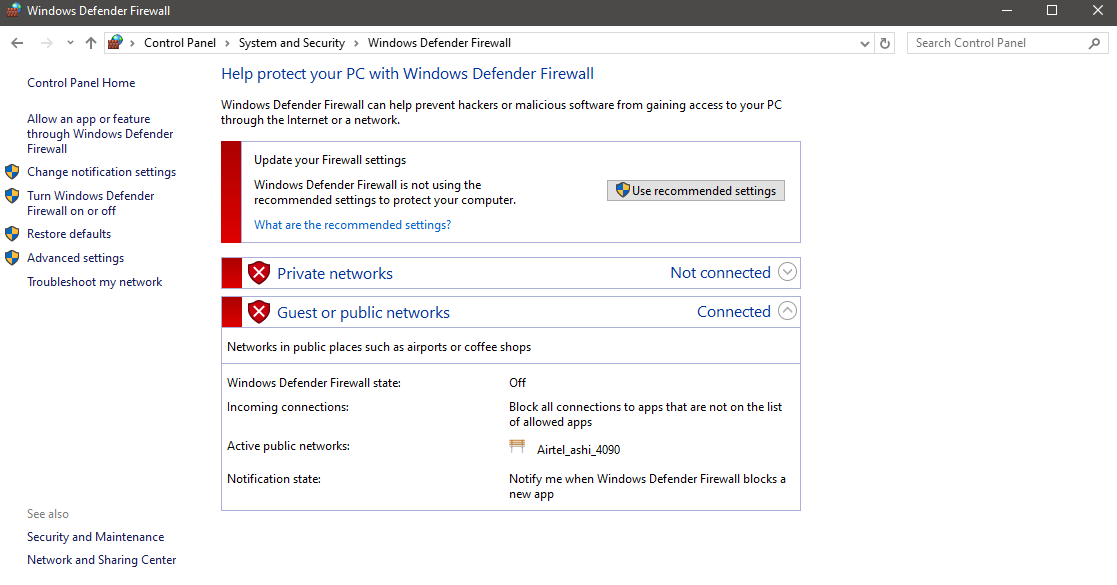Open chevron after System and Security breadcrumb
The width and height of the screenshot is (1117, 585).
(x=356, y=43)
